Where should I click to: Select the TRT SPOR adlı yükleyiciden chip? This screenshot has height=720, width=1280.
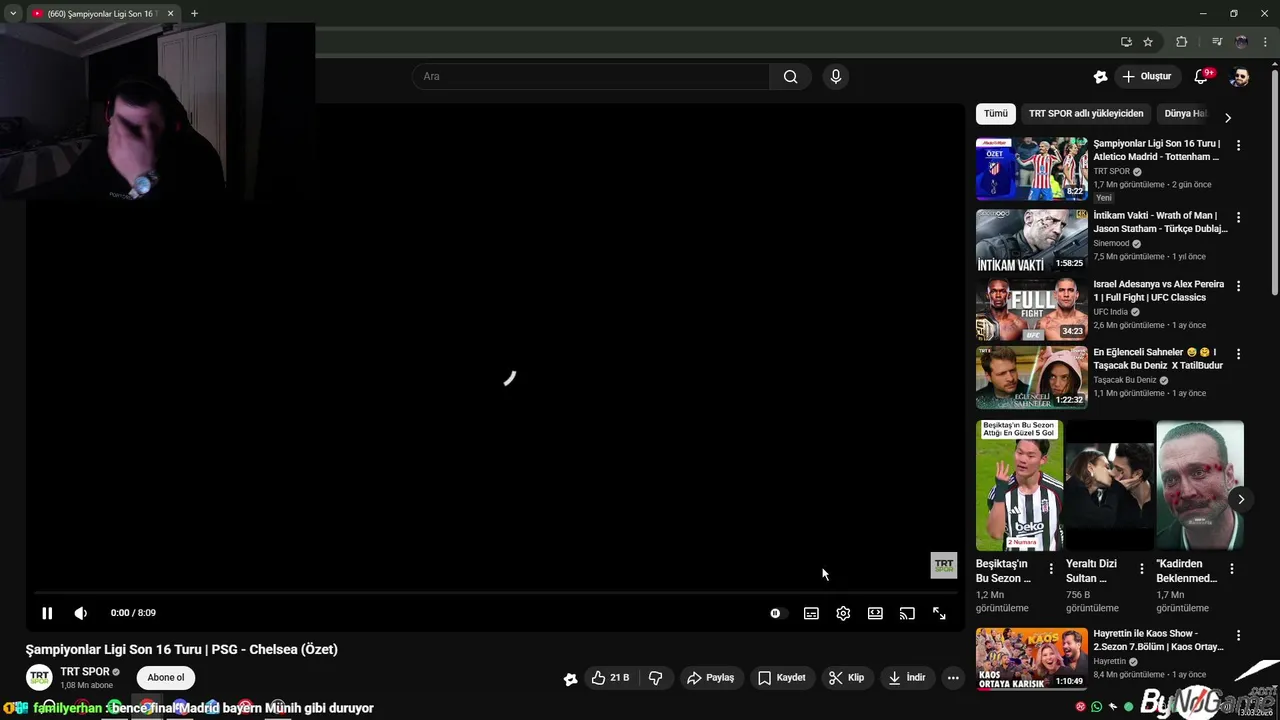pos(1086,114)
